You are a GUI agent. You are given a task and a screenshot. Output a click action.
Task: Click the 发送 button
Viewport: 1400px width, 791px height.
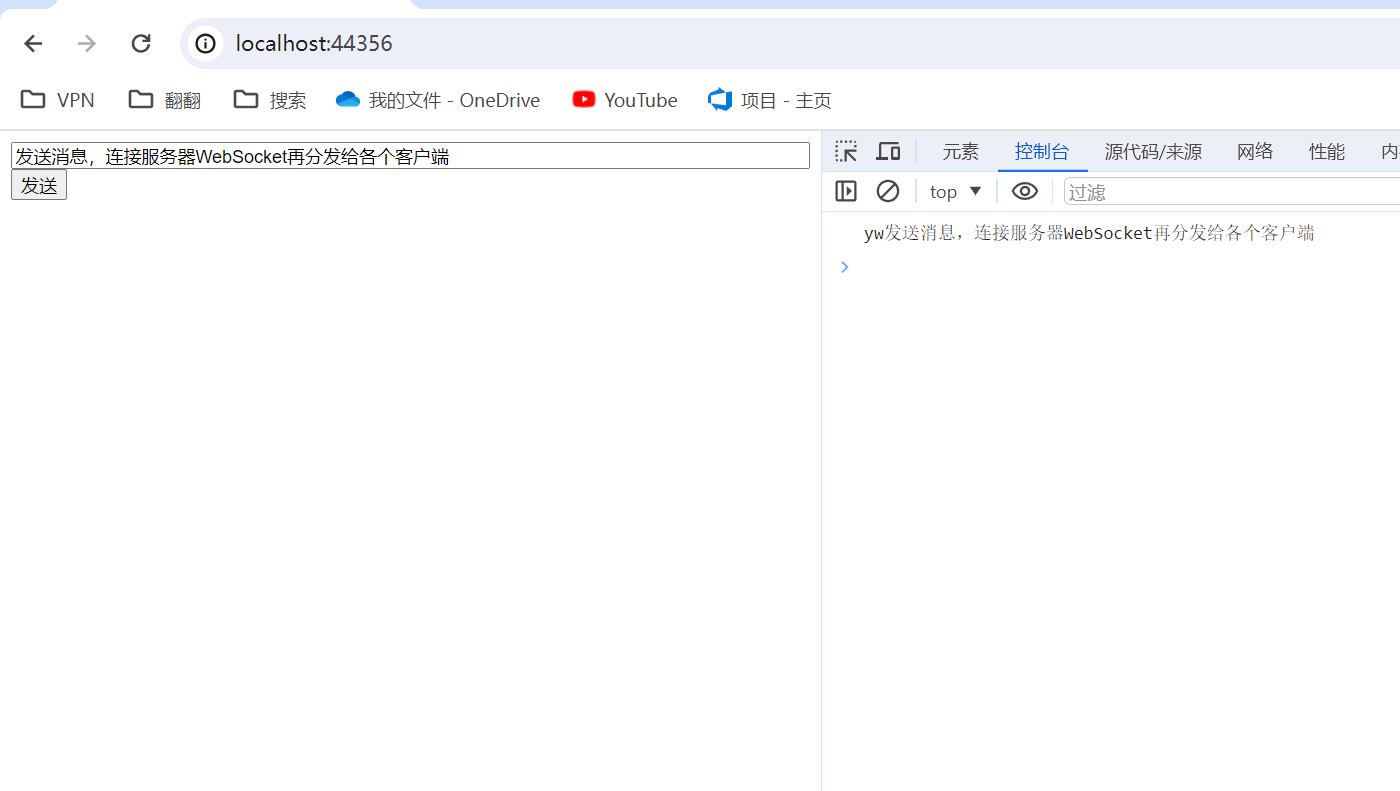tap(39, 185)
